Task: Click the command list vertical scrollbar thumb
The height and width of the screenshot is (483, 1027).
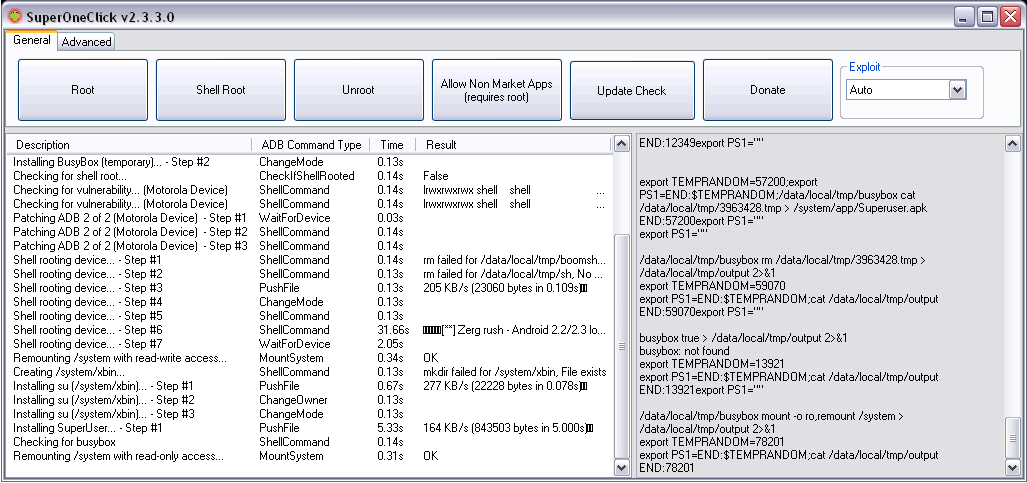Action: point(621,347)
